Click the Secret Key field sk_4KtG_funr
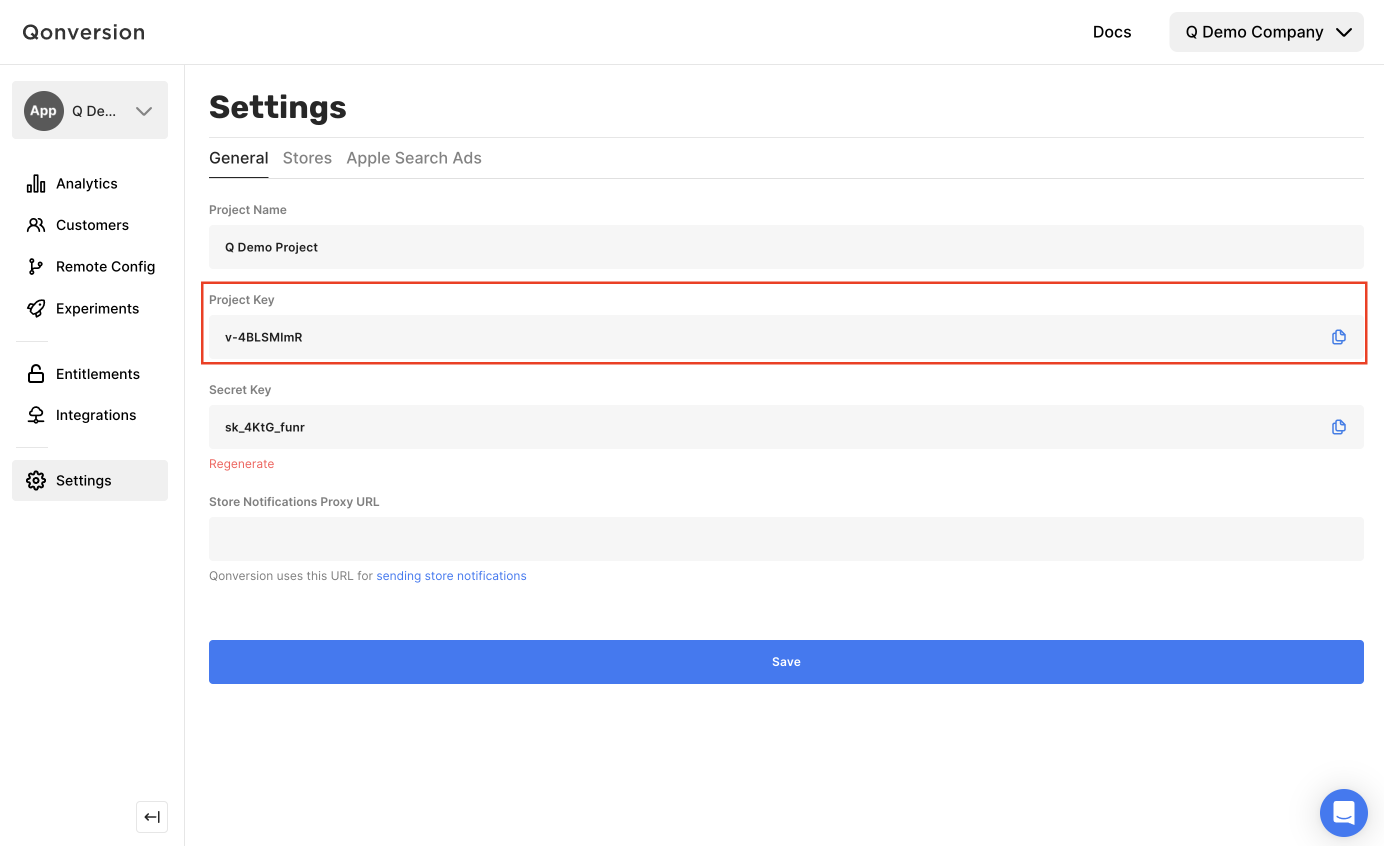Viewport: 1384px width, 846px height. click(x=786, y=427)
